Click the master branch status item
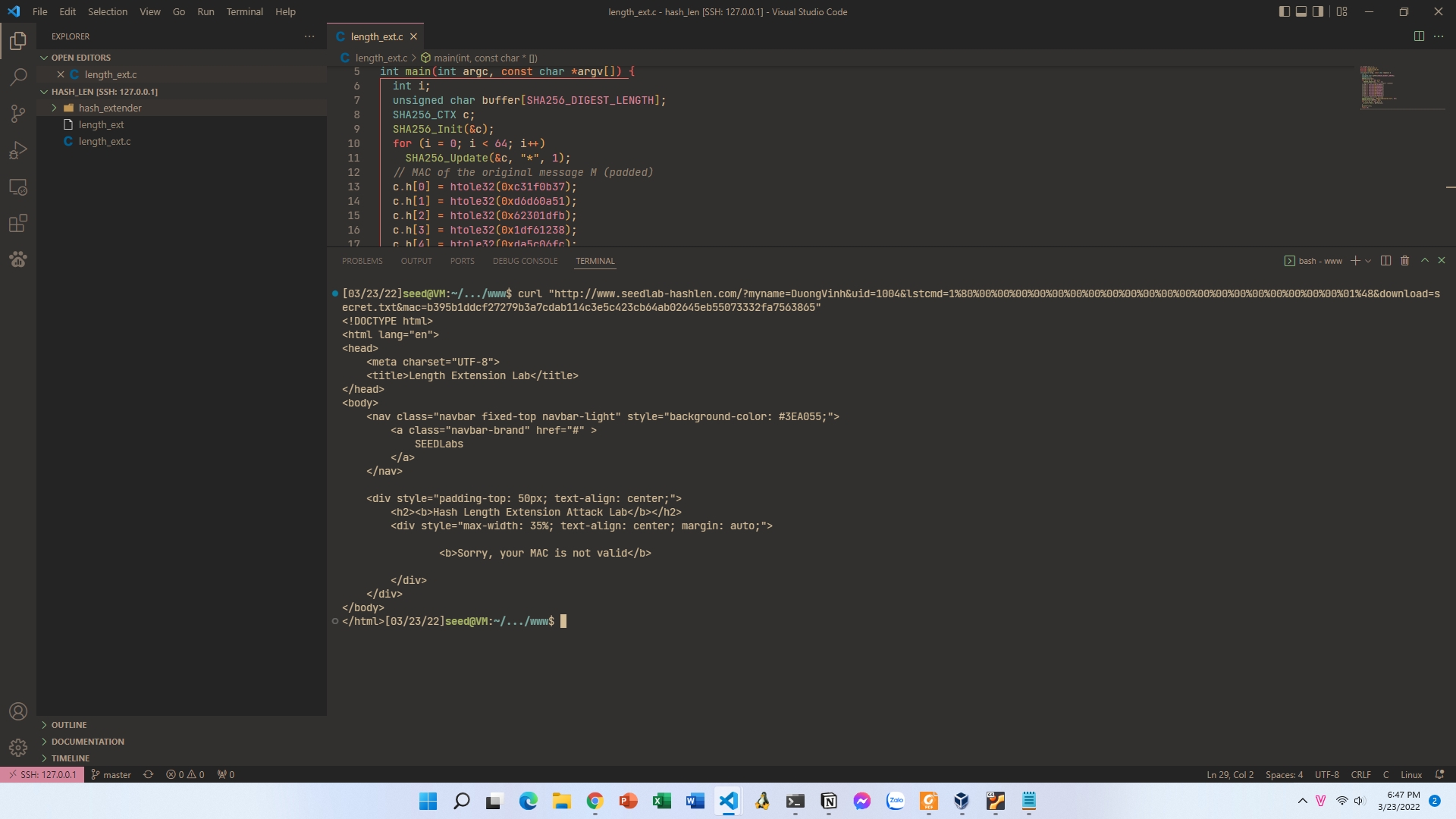The height and width of the screenshot is (819, 1456). pos(111,774)
